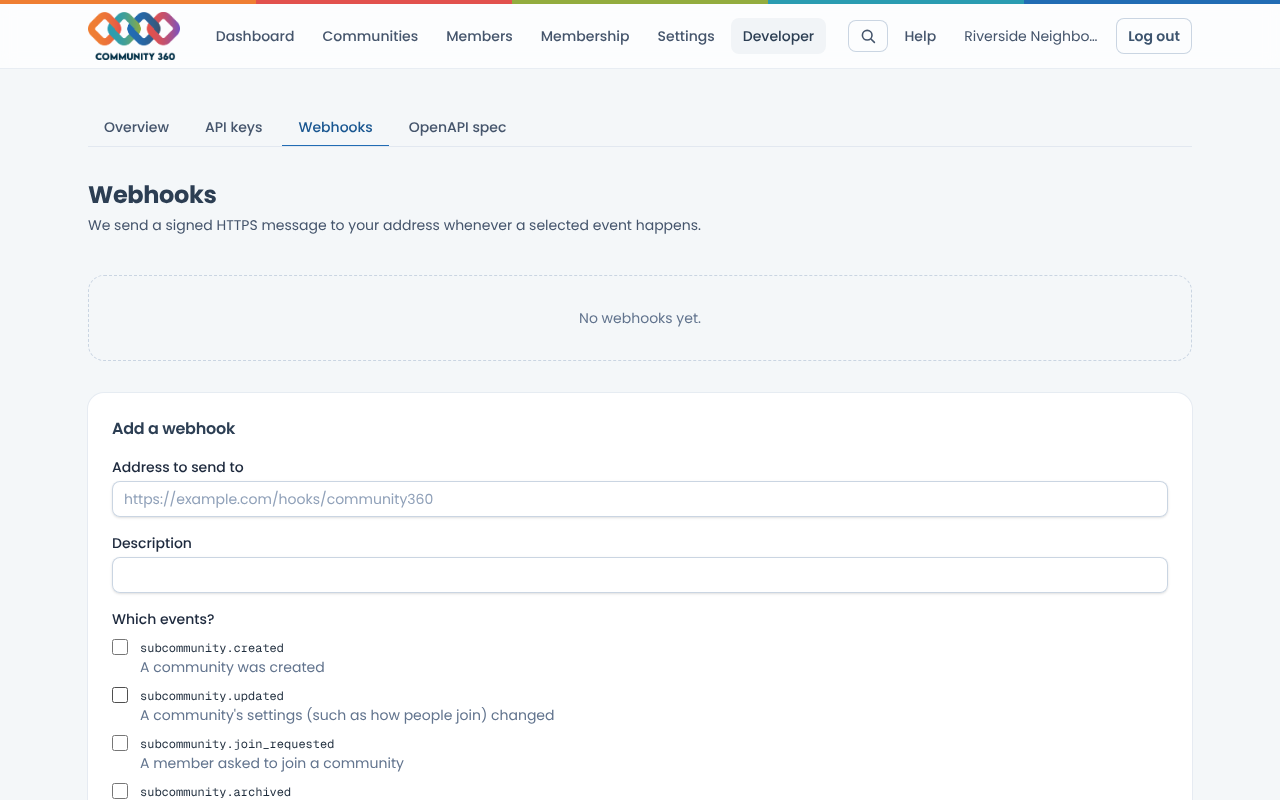Enable the subcommunity.updated event checkbox
The width and height of the screenshot is (1280, 800).
click(120, 695)
